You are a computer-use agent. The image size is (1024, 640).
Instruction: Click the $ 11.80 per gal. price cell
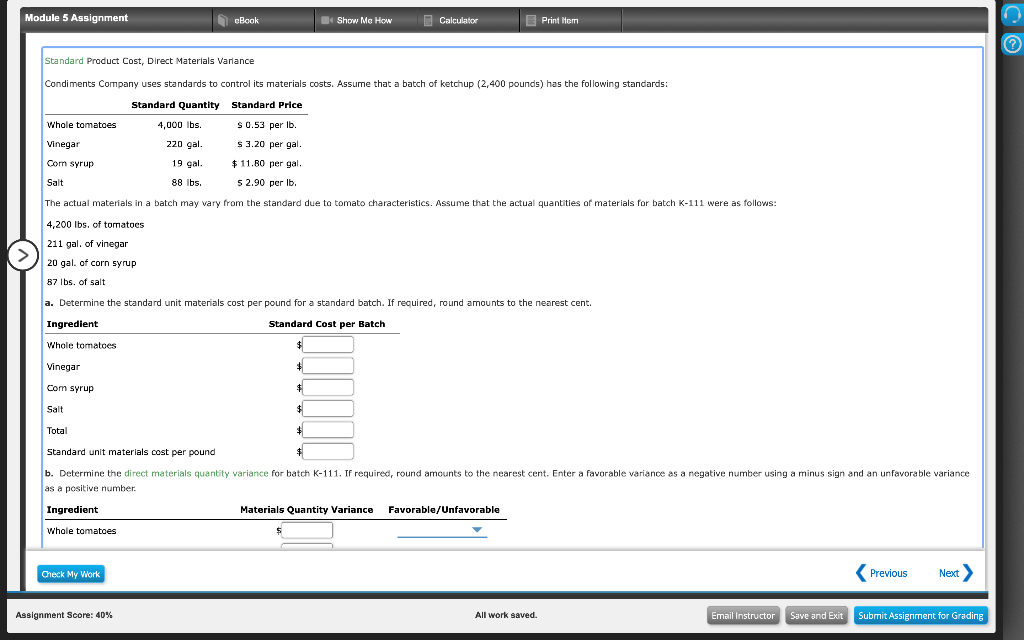pos(266,163)
